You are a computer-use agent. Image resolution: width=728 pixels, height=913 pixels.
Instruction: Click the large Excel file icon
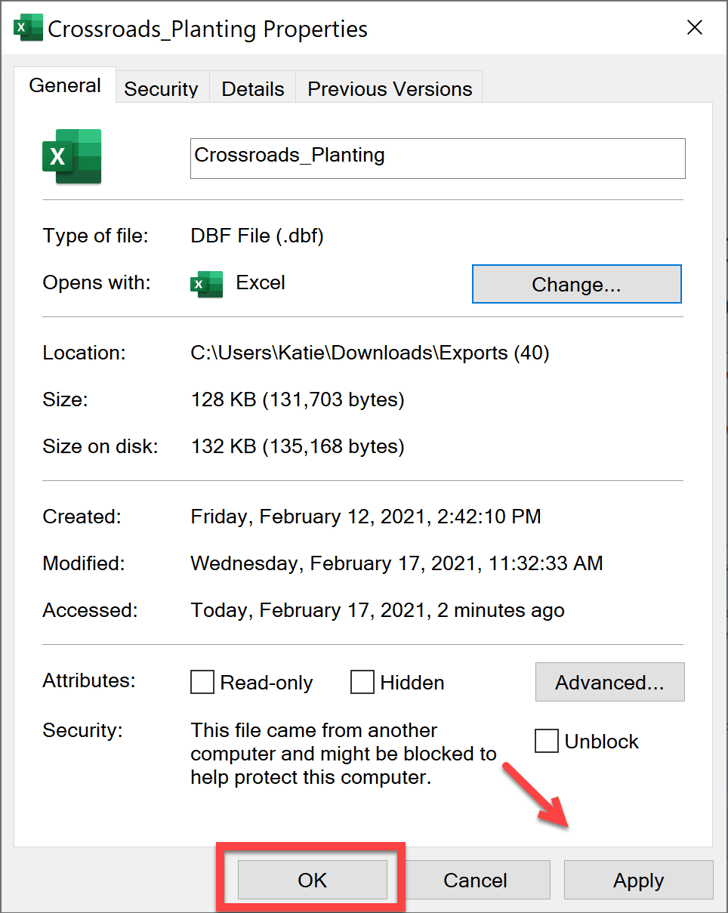point(72,157)
